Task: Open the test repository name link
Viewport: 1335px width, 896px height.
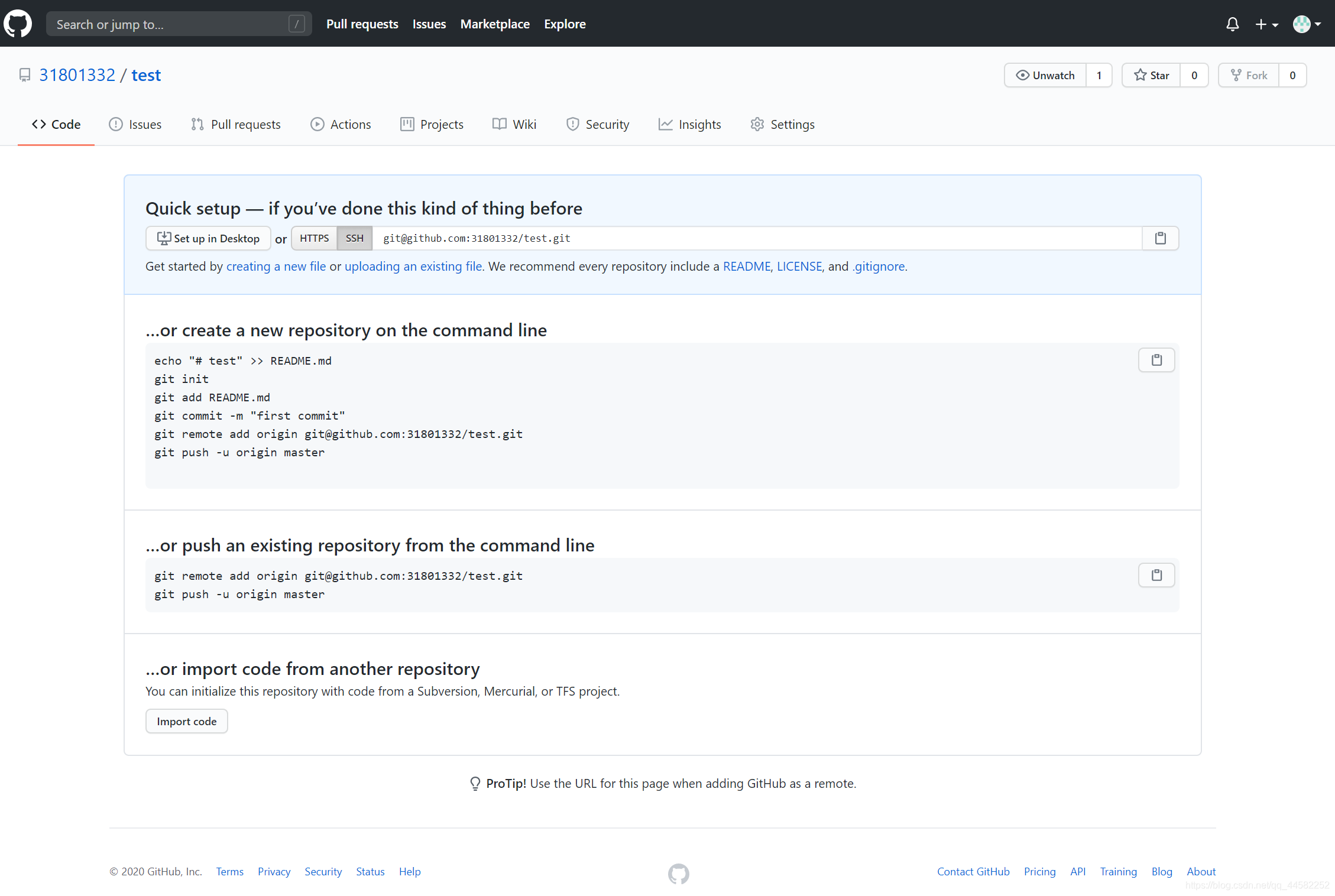Action: point(146,75)
